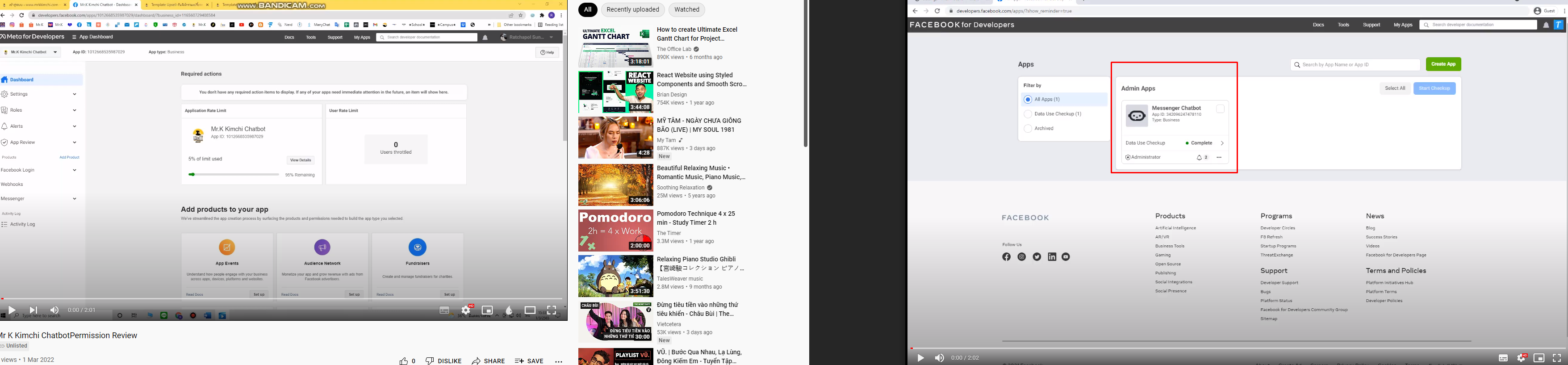Select the Watched chip
The width and height of the screenshot is (1568, 365).
click(x=686, y=10)
